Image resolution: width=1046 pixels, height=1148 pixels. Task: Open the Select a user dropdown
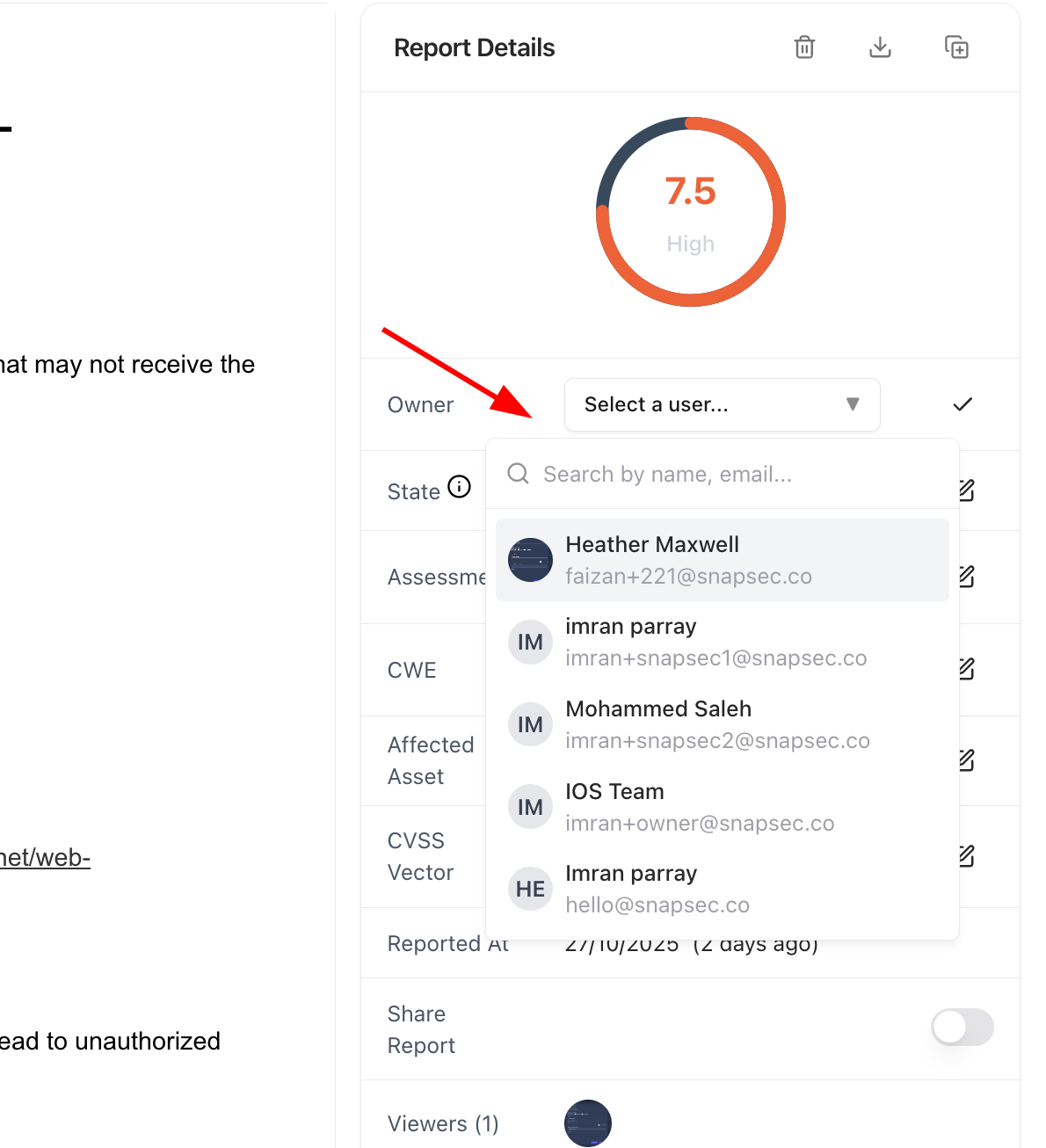click(x=721, y=404)
